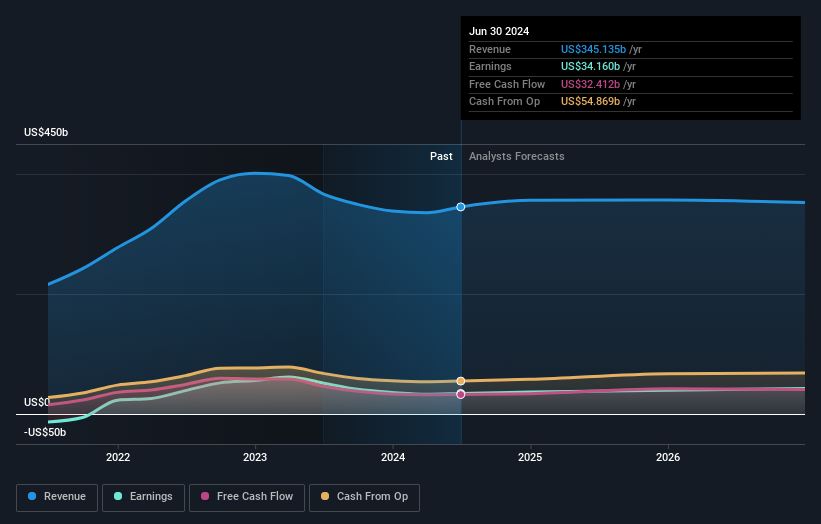This screenshot has width=821, height=524.
Task: Toggle the Earnings legend series
Action: 143,497
